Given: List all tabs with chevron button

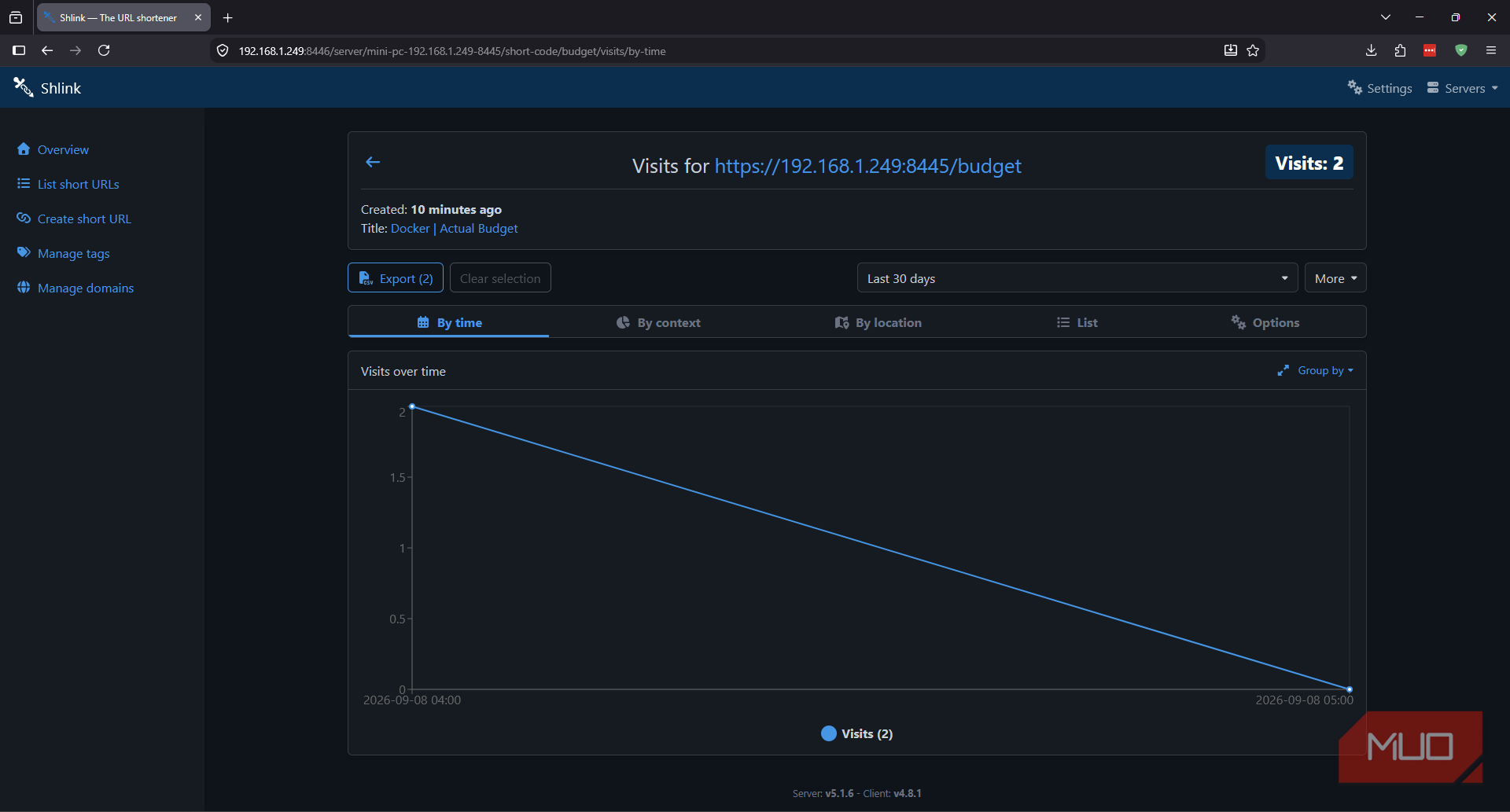Looking at the screenshot, I should 1386,17.
